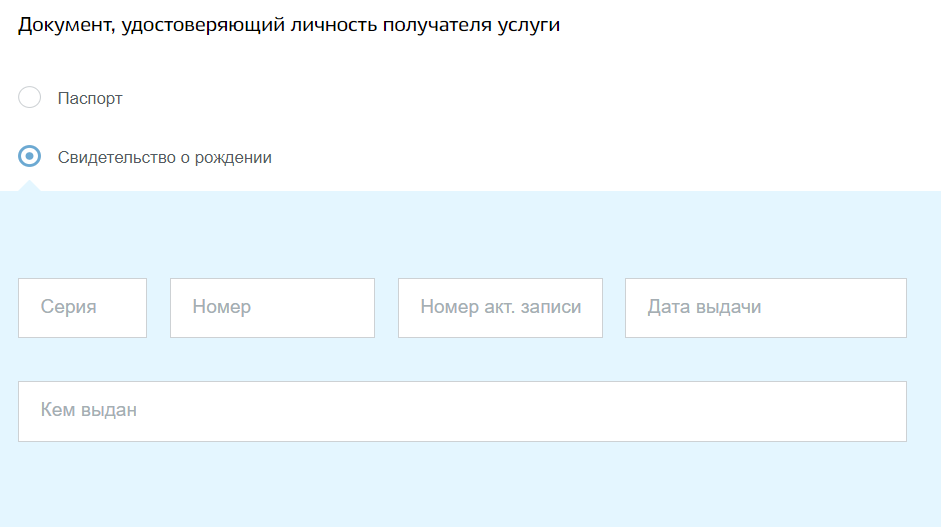This screenshot has height=527, width=951.
Task: Click empty light-blue panel area below Кем выдан
Action: click(462, 485)
